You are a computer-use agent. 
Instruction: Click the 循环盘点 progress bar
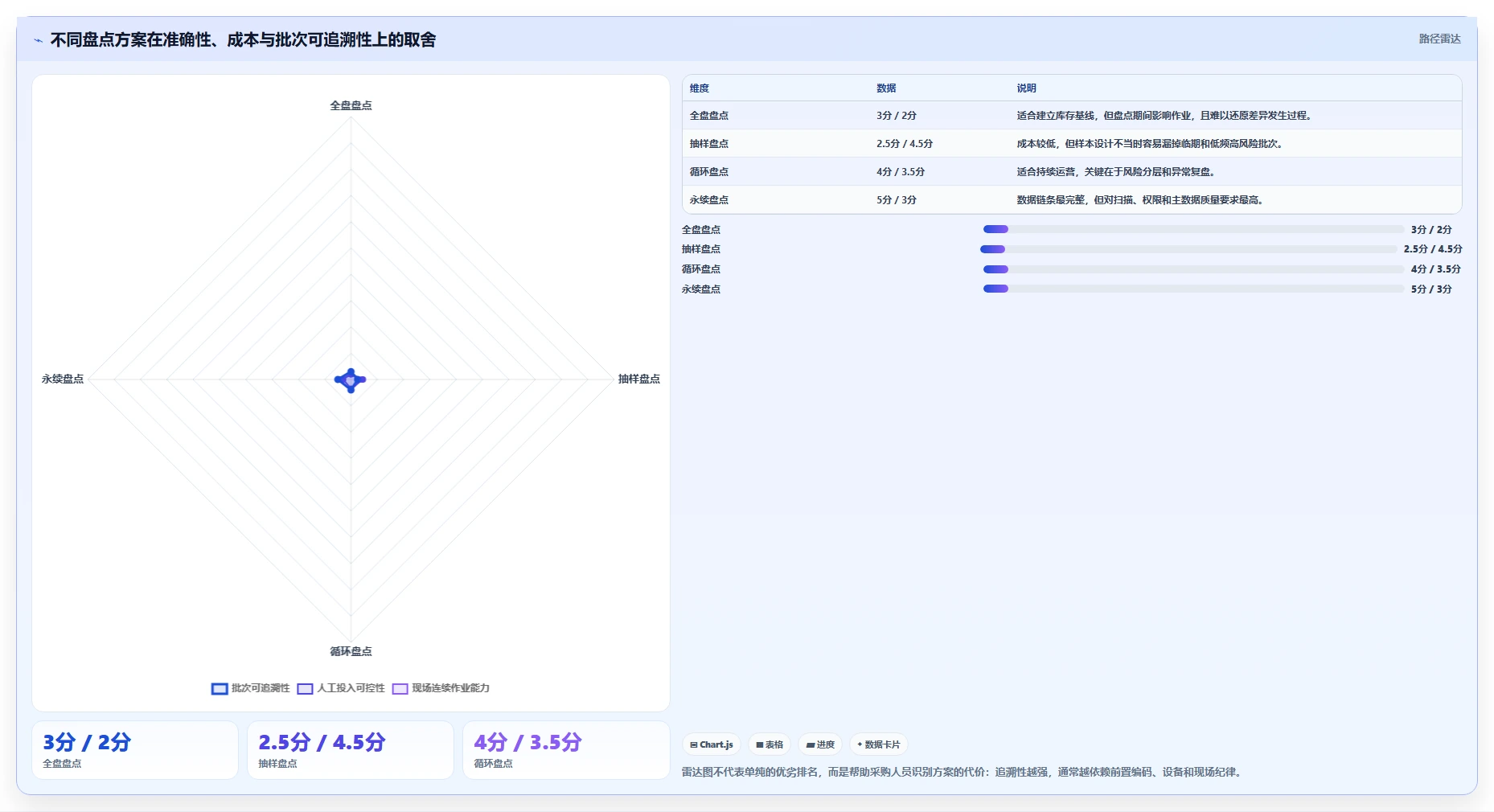point(1193,269)
